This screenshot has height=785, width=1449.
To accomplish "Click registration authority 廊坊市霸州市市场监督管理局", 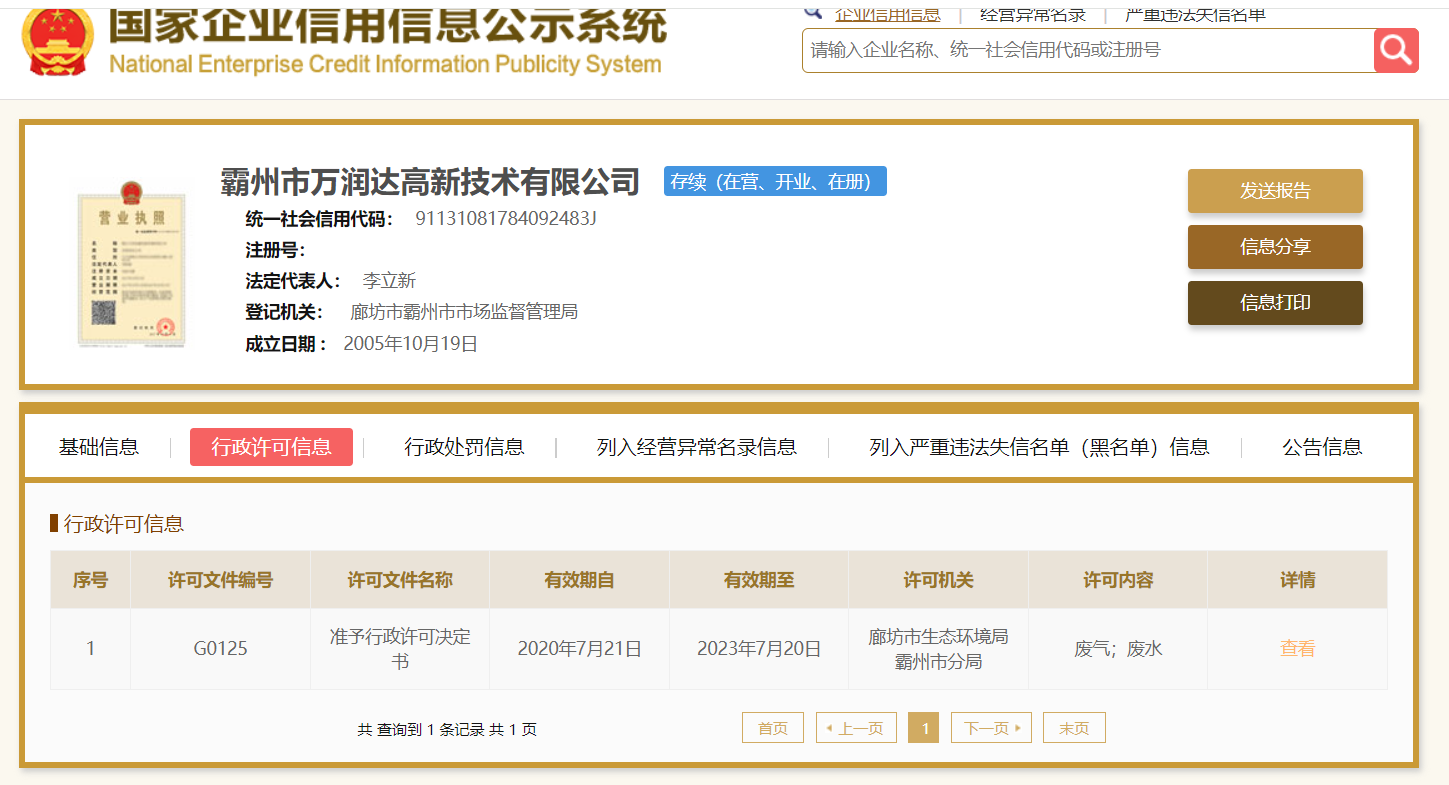I will [464, 312].
